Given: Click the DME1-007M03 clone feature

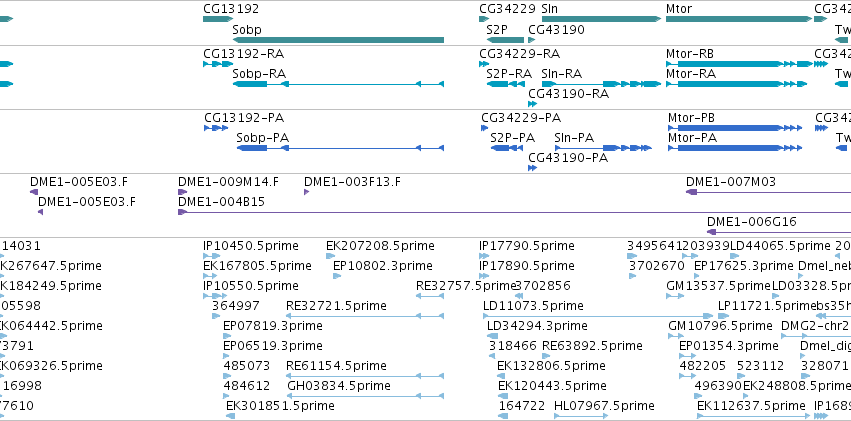Looking at the screenshot, I should 769,192.
